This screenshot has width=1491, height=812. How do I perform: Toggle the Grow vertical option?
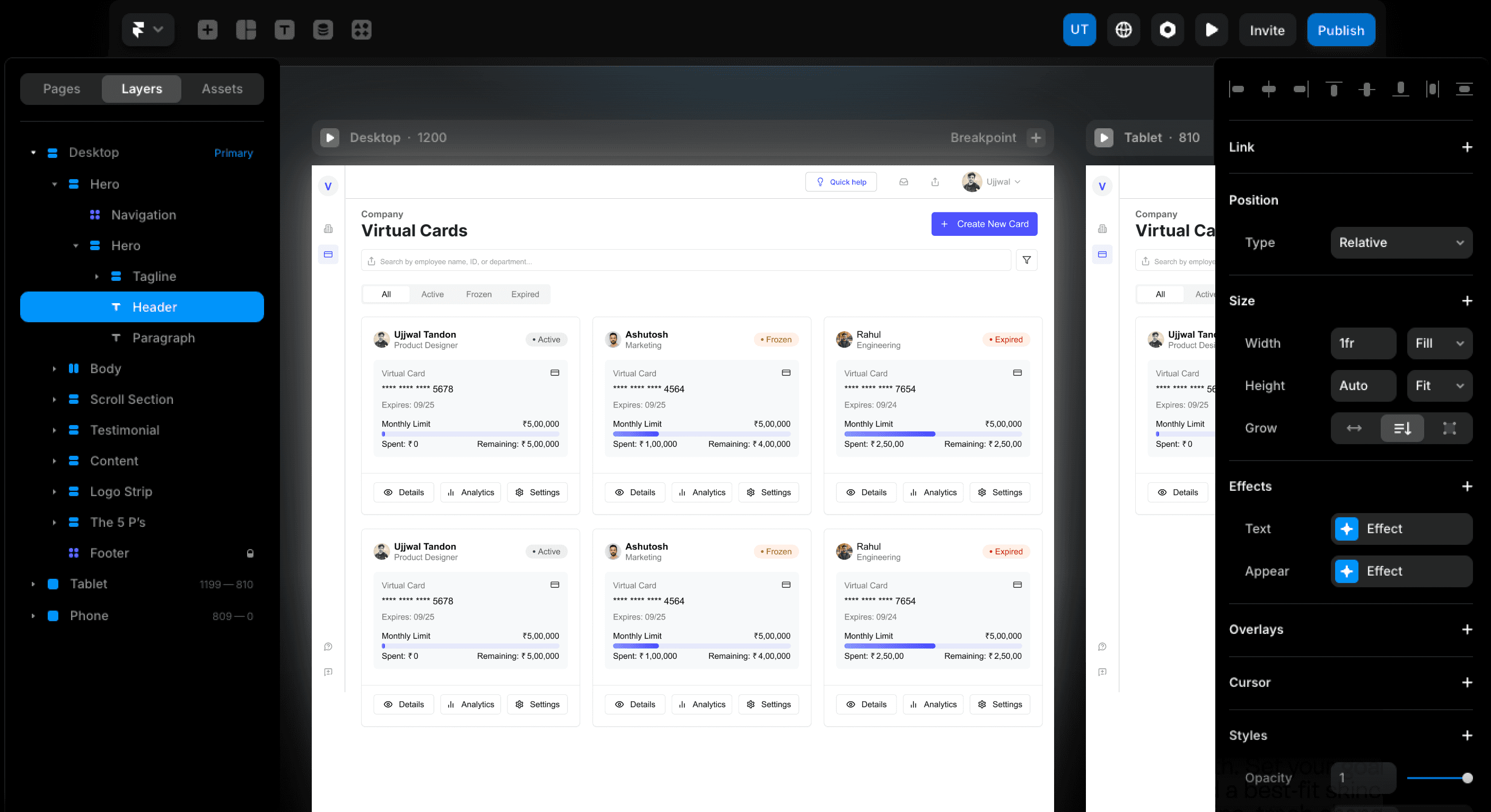(1402, 428)
